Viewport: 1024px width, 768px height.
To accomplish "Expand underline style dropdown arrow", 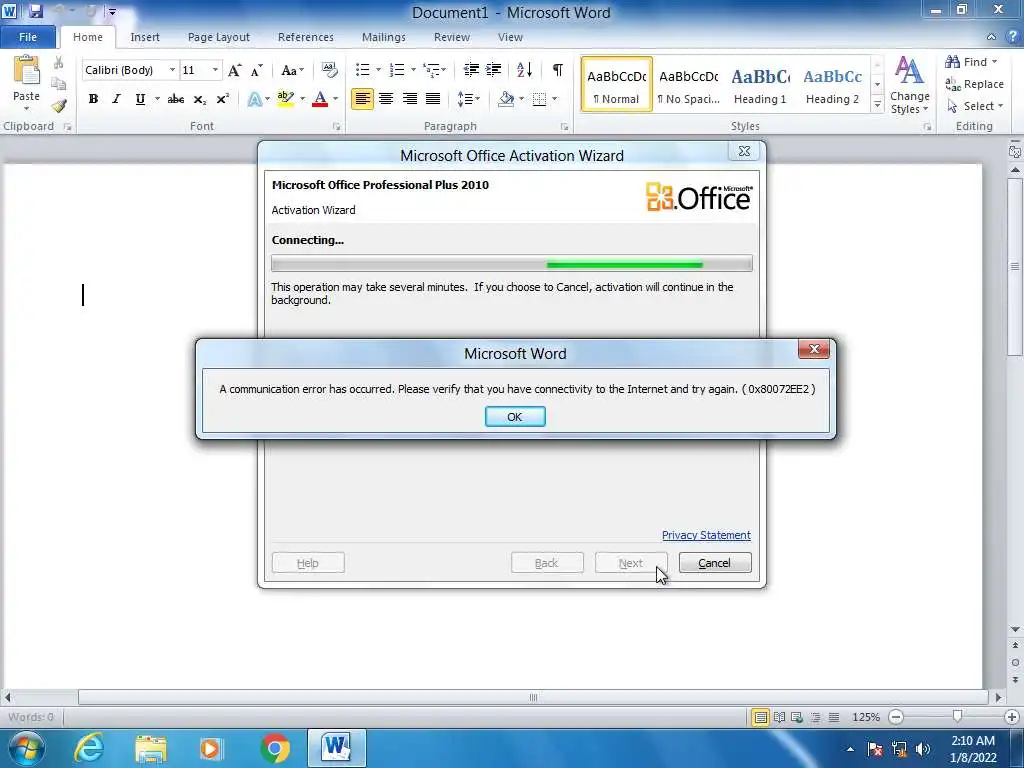I will click(x=157, y=99).
